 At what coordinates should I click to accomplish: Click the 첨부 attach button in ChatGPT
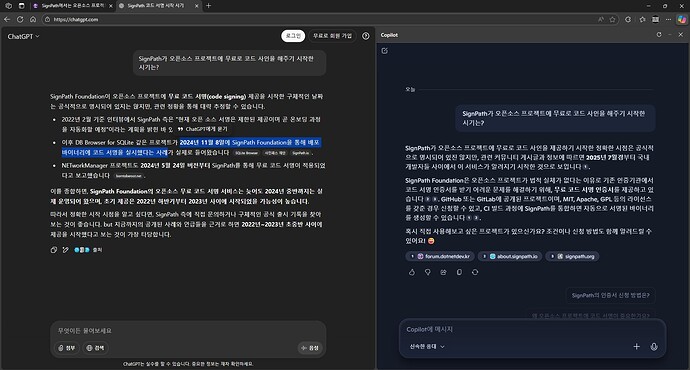[x=67, y=348]
